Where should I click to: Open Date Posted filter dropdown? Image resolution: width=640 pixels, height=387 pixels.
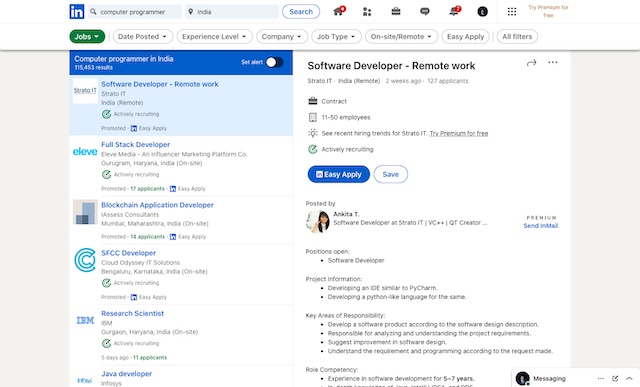143,36
